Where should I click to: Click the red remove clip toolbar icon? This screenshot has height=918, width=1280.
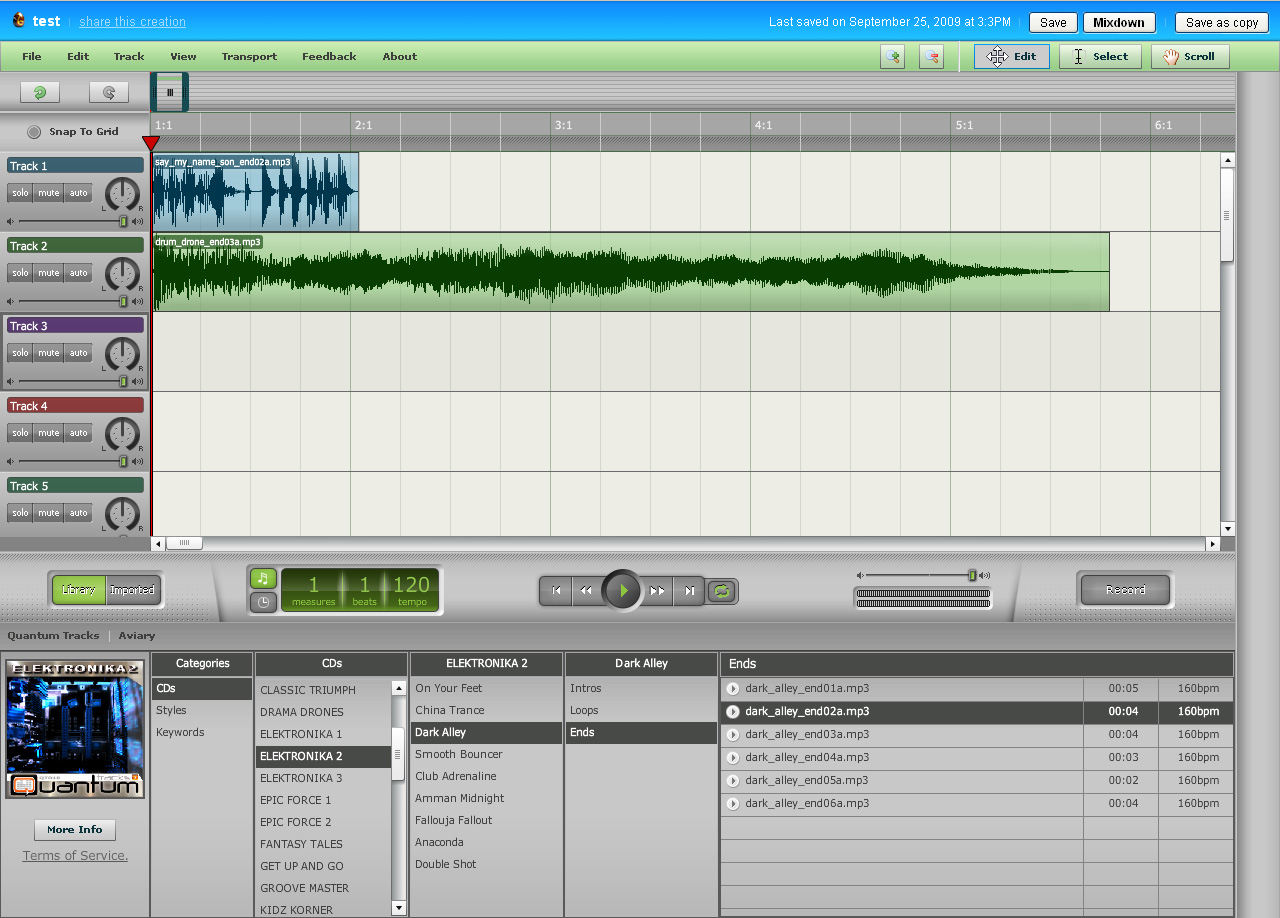point(931,57)
